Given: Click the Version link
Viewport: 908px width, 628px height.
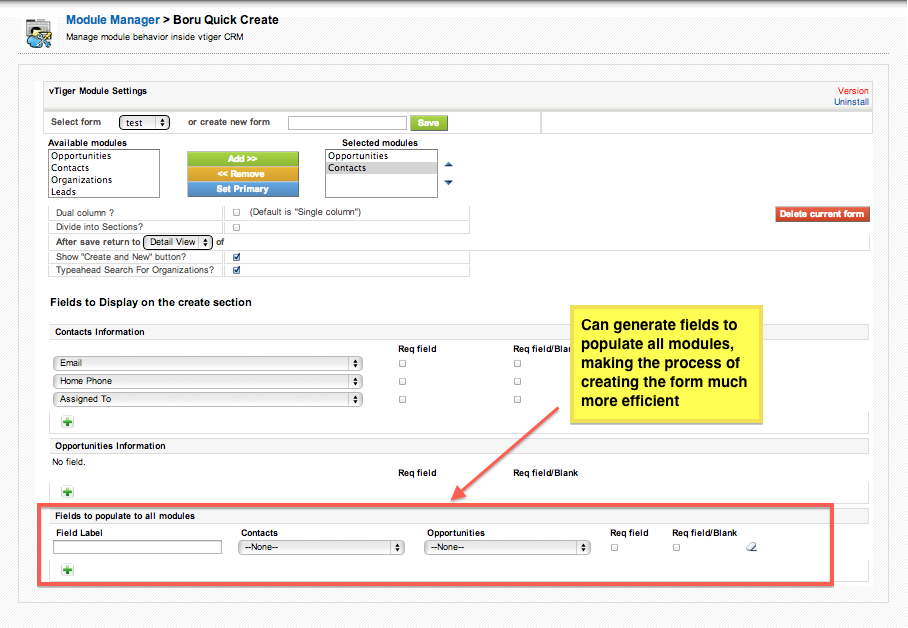Looking at the screenshot, I should [853, 91].
